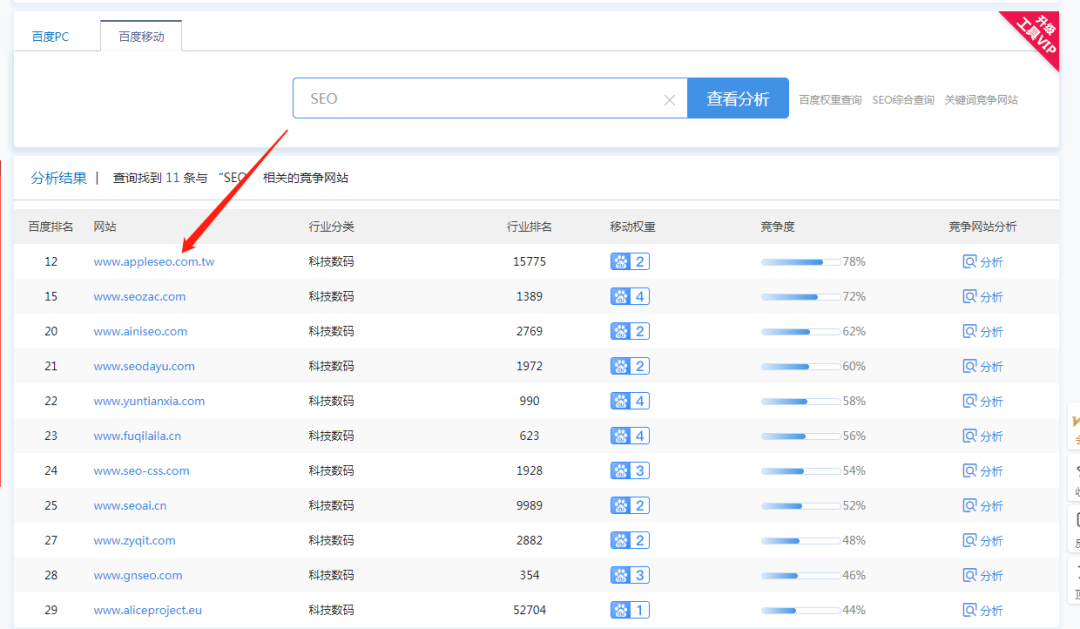Click industry rank value 15775

point(529,262)
